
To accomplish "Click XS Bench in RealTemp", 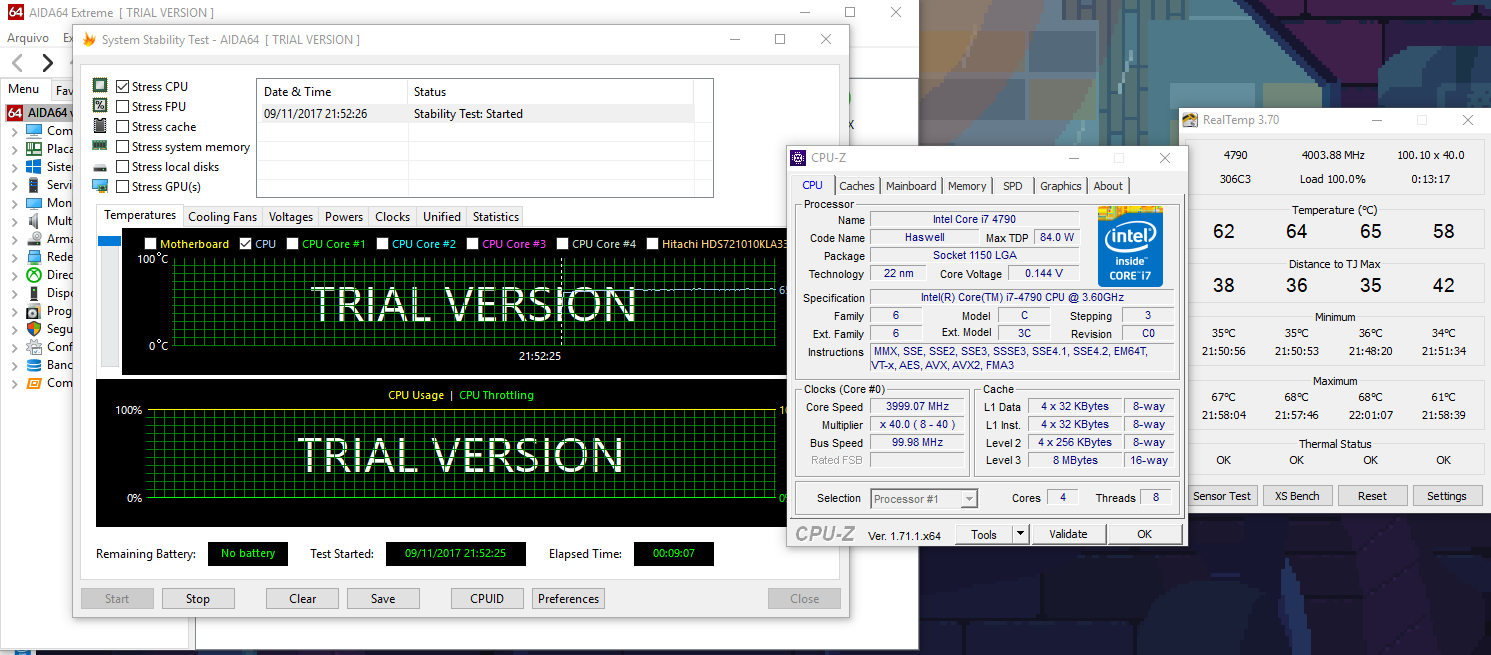I will pos(1297,496).
